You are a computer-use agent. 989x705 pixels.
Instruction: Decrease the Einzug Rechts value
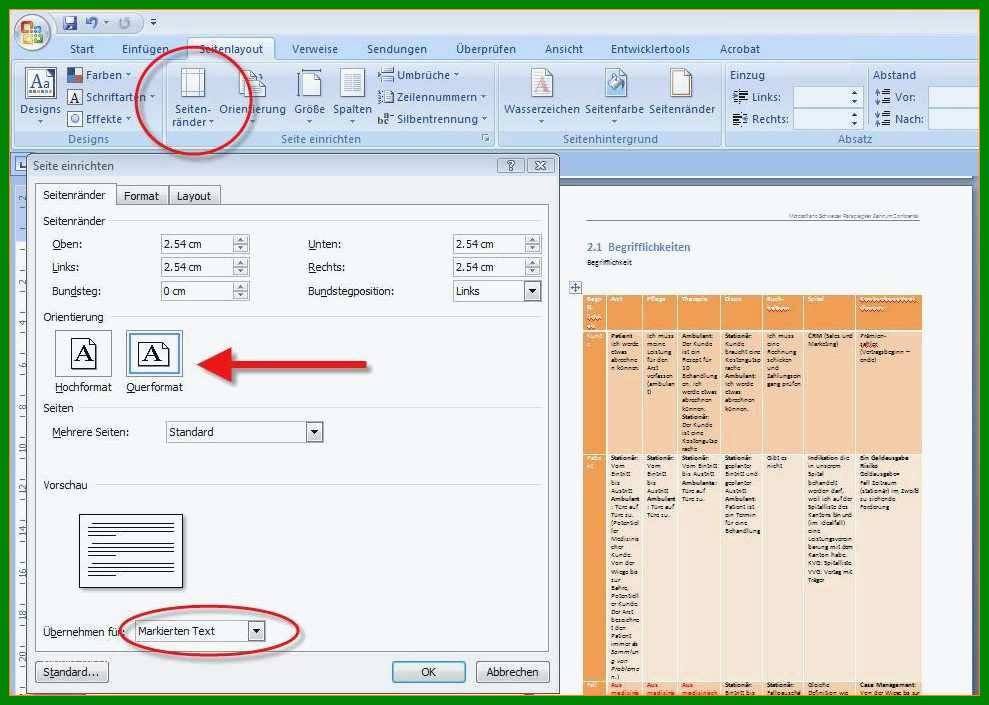pyautogui.click(x=855, y=123)
